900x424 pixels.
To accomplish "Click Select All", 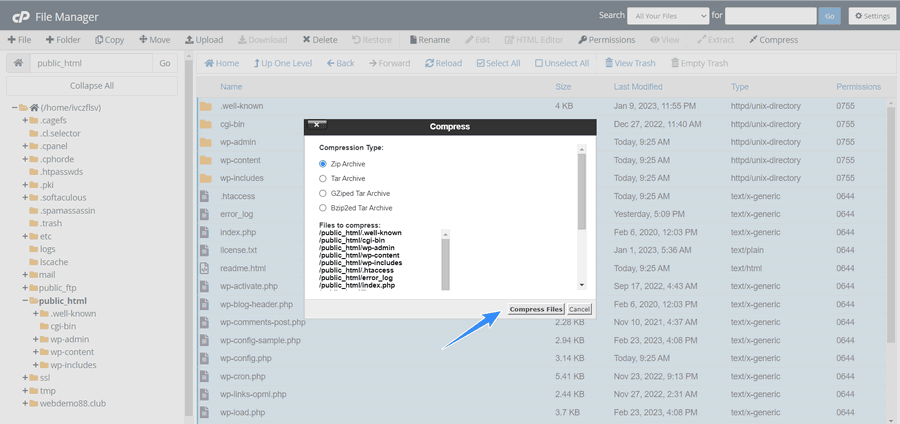I will click(498, 63).
